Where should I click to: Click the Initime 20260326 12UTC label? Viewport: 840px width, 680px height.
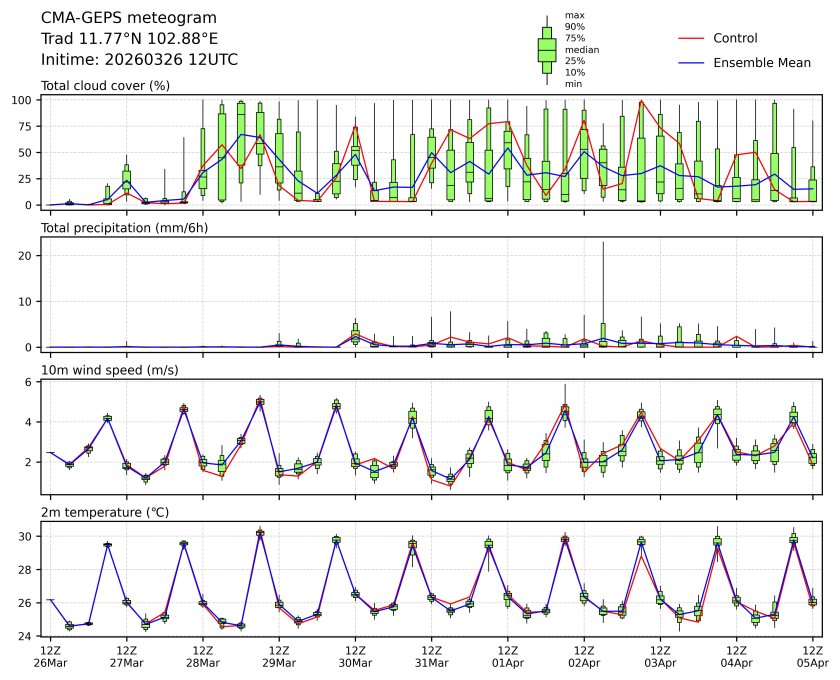(x=139, y=59)
